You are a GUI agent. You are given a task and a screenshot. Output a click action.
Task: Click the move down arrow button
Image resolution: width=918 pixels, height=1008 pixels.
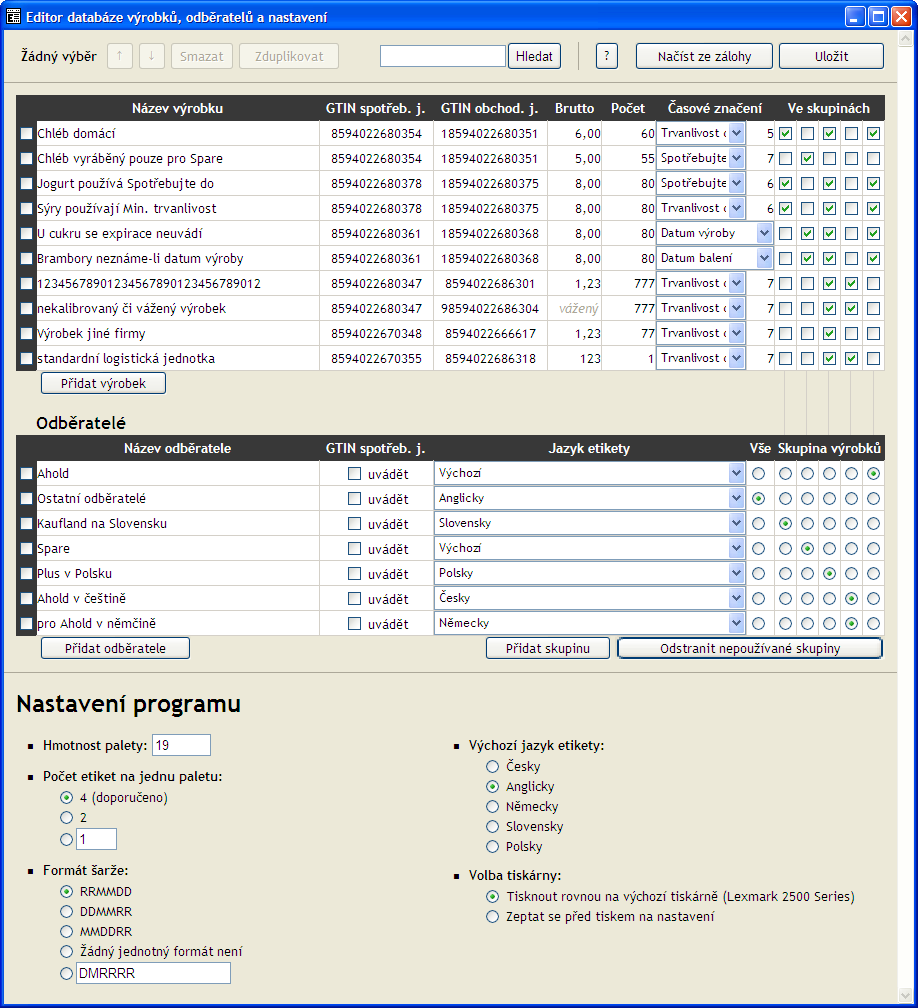pos(152,57)
